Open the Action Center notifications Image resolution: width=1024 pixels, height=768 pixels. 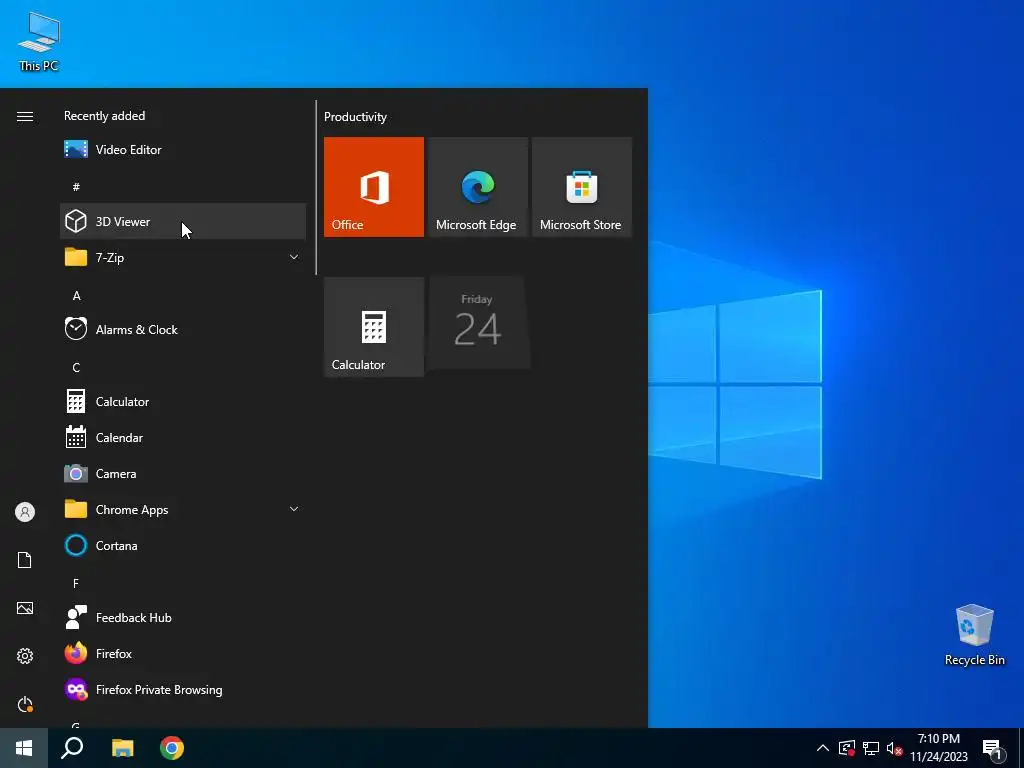pos(993,749)
